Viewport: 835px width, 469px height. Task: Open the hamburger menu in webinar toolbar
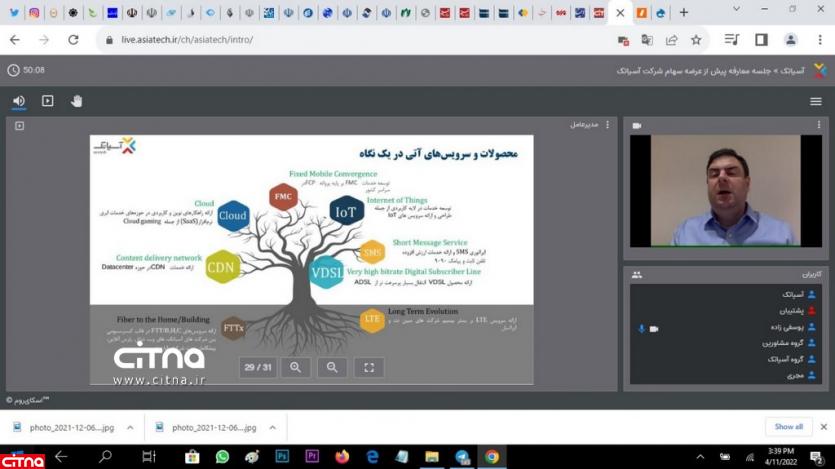click(816, 101)
